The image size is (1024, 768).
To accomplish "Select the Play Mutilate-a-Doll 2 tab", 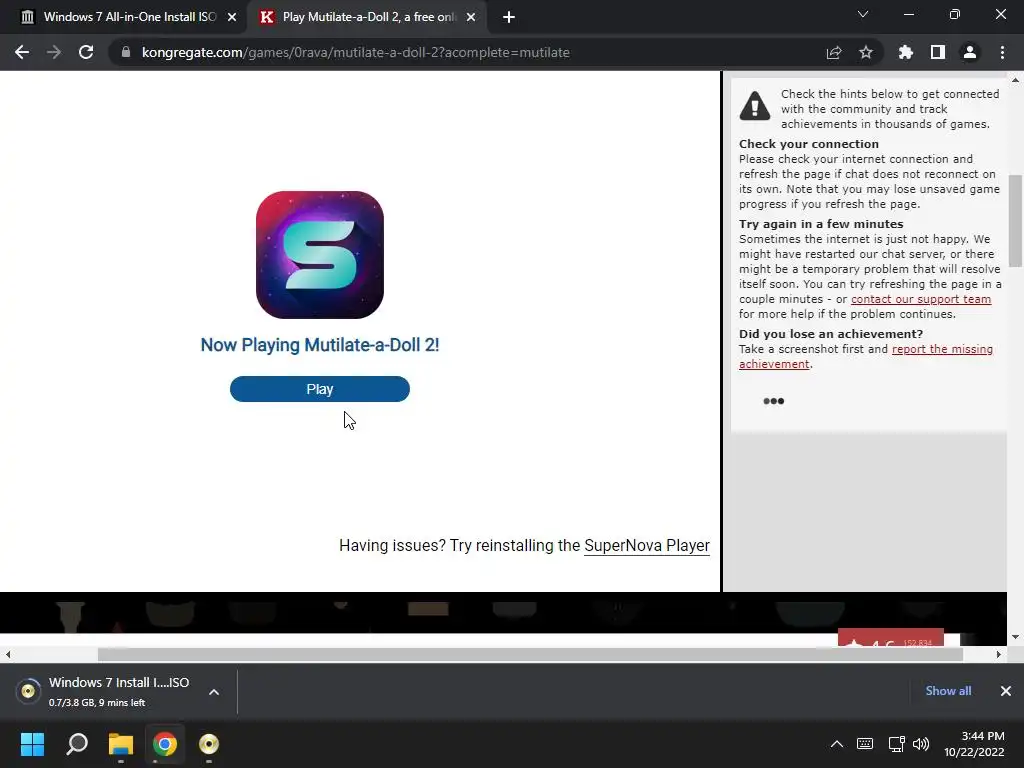I will [369, 17].
